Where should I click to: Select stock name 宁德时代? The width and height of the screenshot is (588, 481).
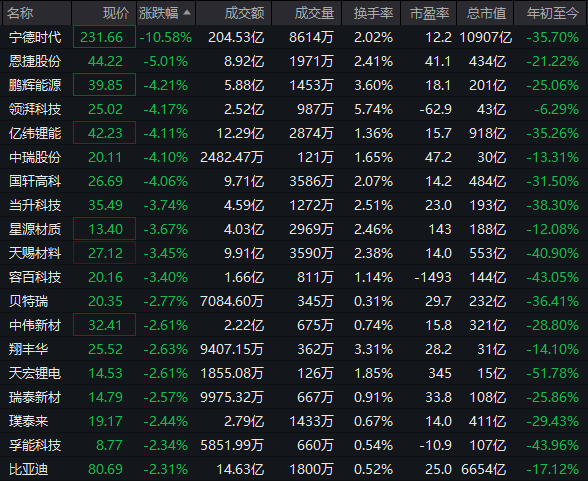35,37
